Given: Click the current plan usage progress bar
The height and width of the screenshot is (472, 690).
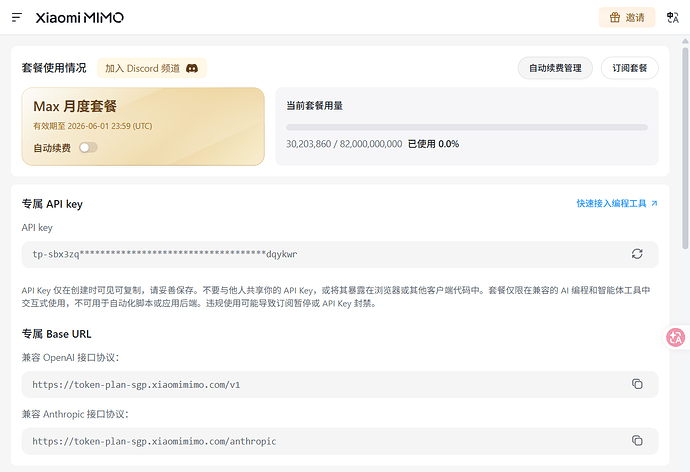Looking at the screenshot, I should (x=466, y=127).
